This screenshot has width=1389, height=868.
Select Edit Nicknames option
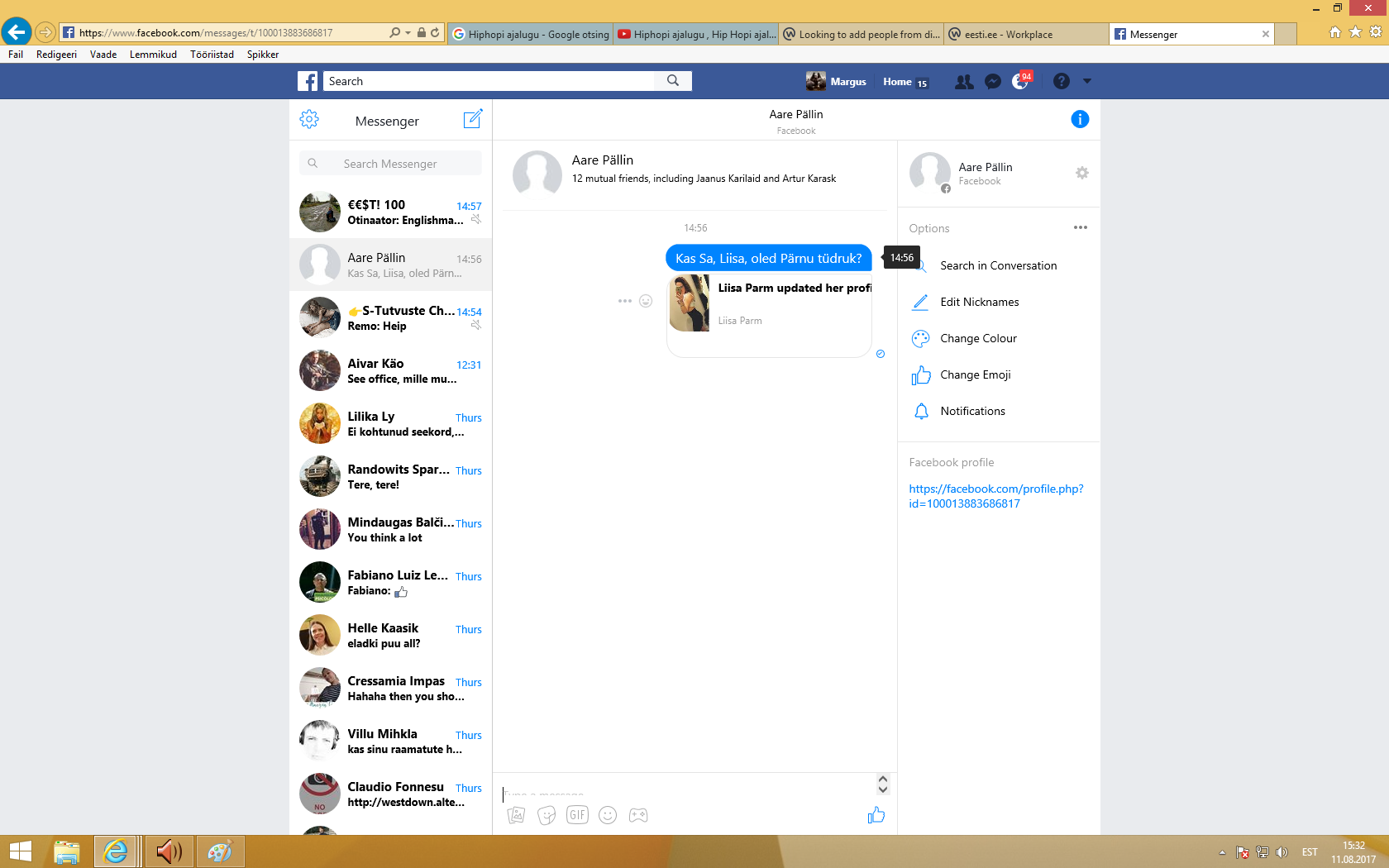(x=999, y=302)
